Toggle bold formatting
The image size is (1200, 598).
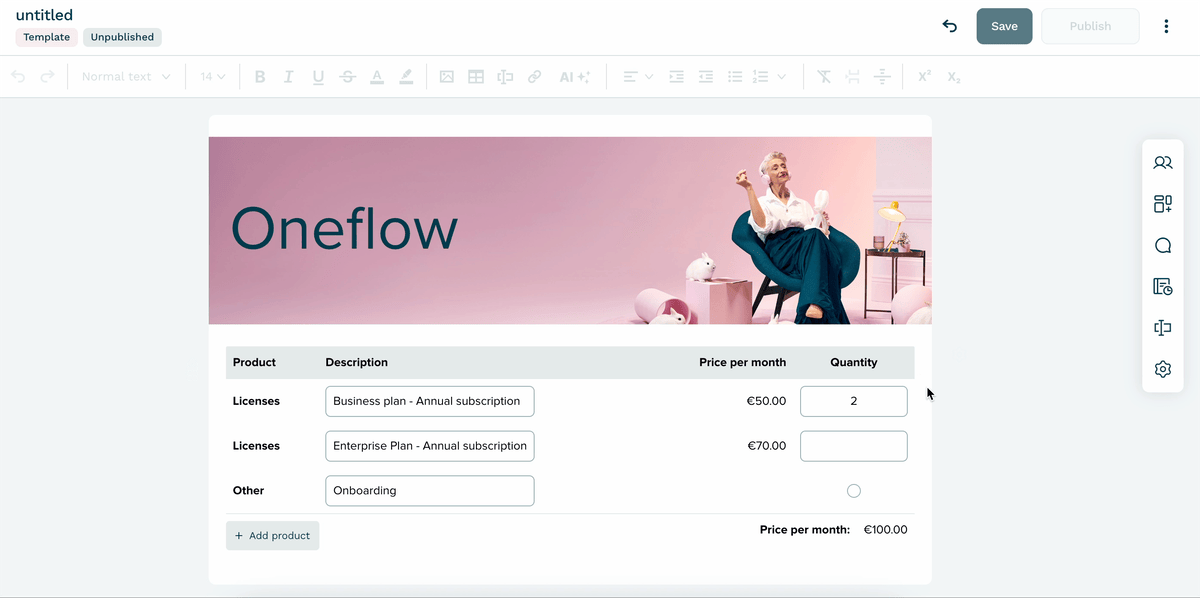tap(260, 77)
